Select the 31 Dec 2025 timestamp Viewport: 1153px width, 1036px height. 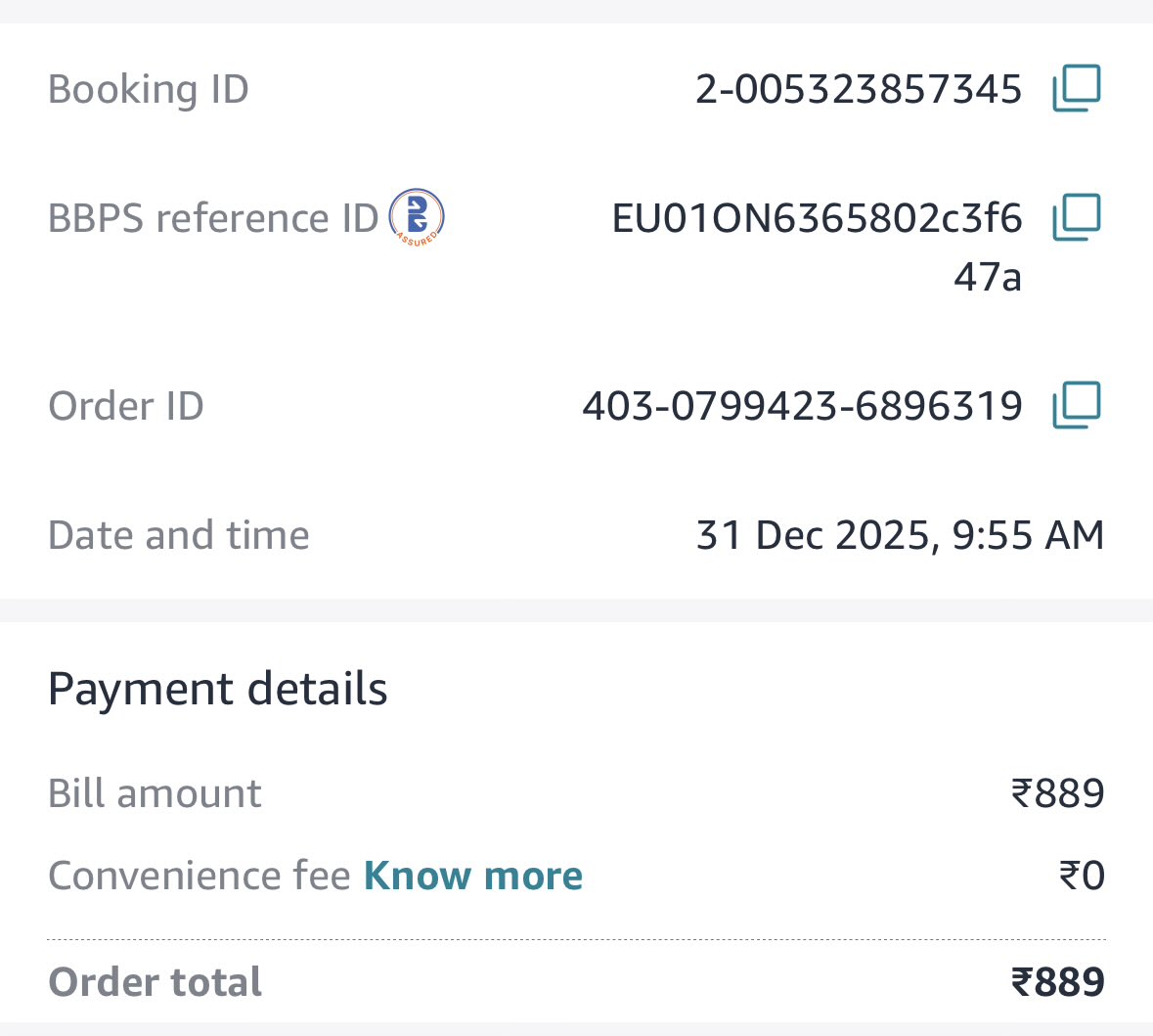point(900,535)
